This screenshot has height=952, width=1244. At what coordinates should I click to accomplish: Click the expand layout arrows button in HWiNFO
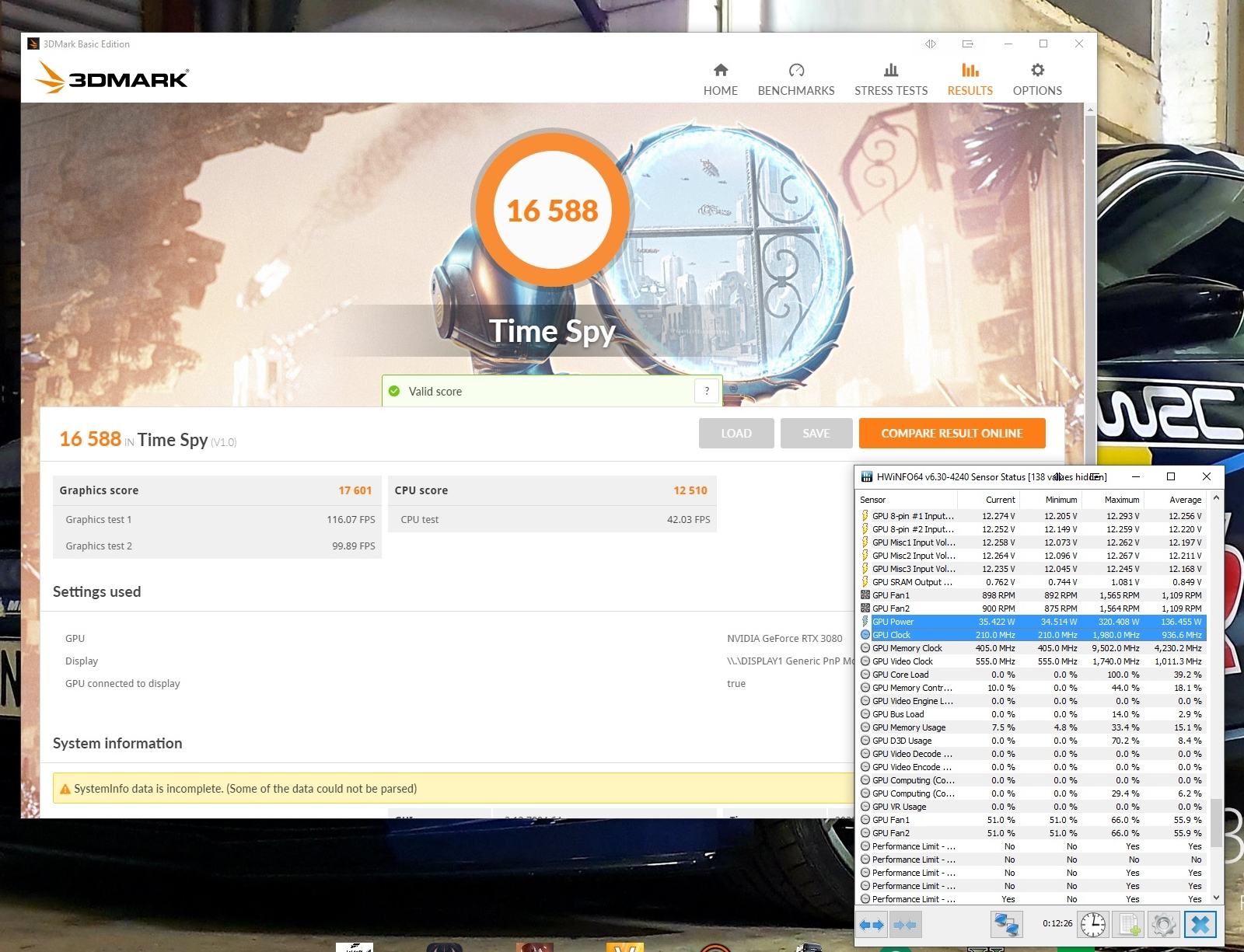coord(872,925)
